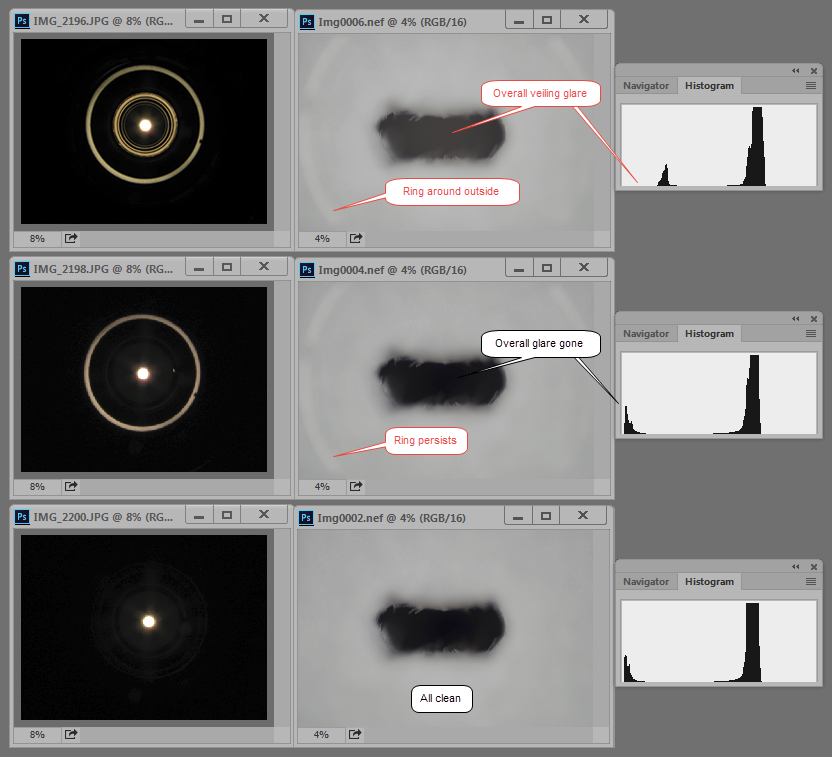832x757 pixels.
Task: Click Photoshop icon in IMG_2196.JPG title bar
Action: pyautogui.click(x=22, y=21)
